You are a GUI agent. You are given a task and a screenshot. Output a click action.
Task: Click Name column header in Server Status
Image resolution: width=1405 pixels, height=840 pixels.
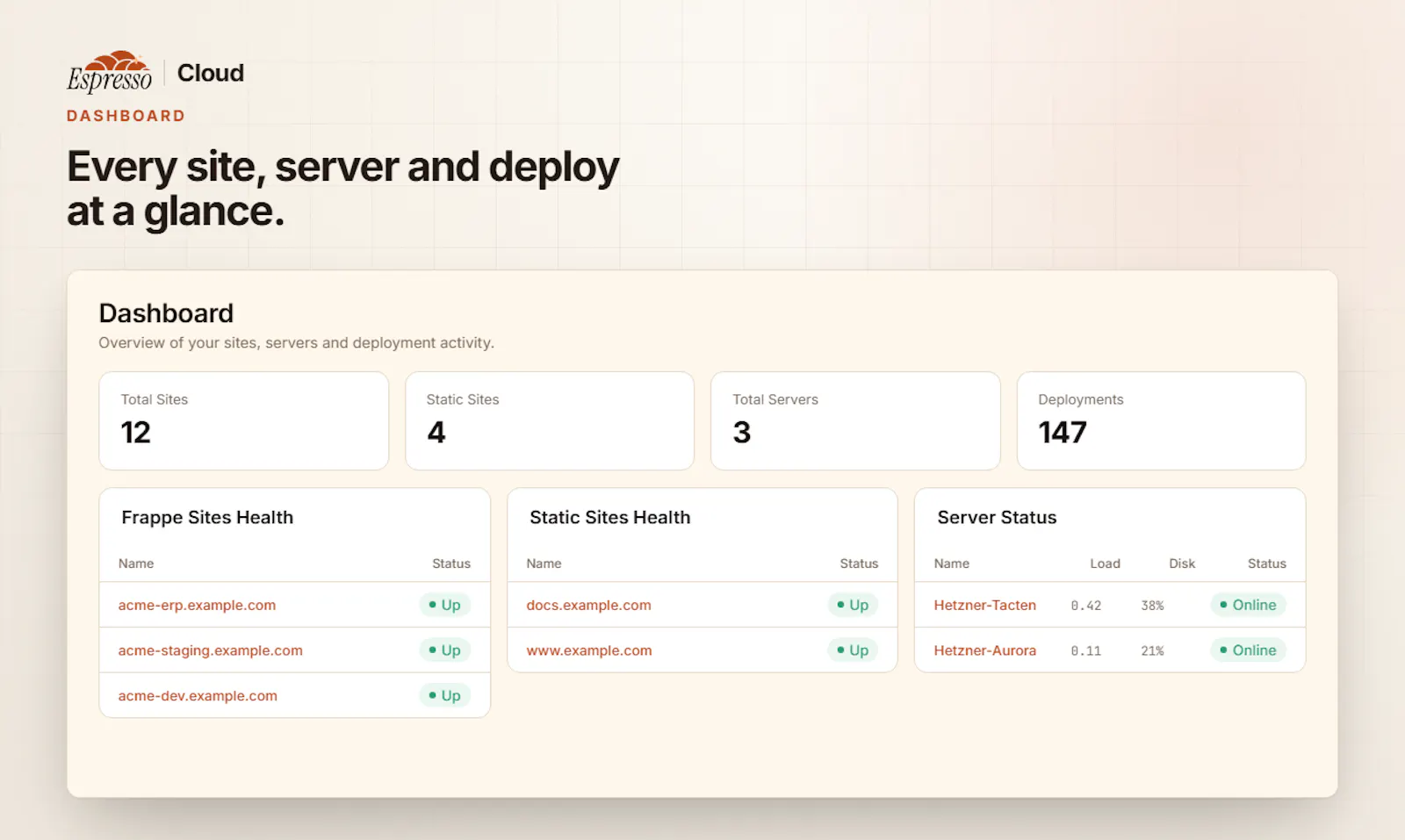951,564
